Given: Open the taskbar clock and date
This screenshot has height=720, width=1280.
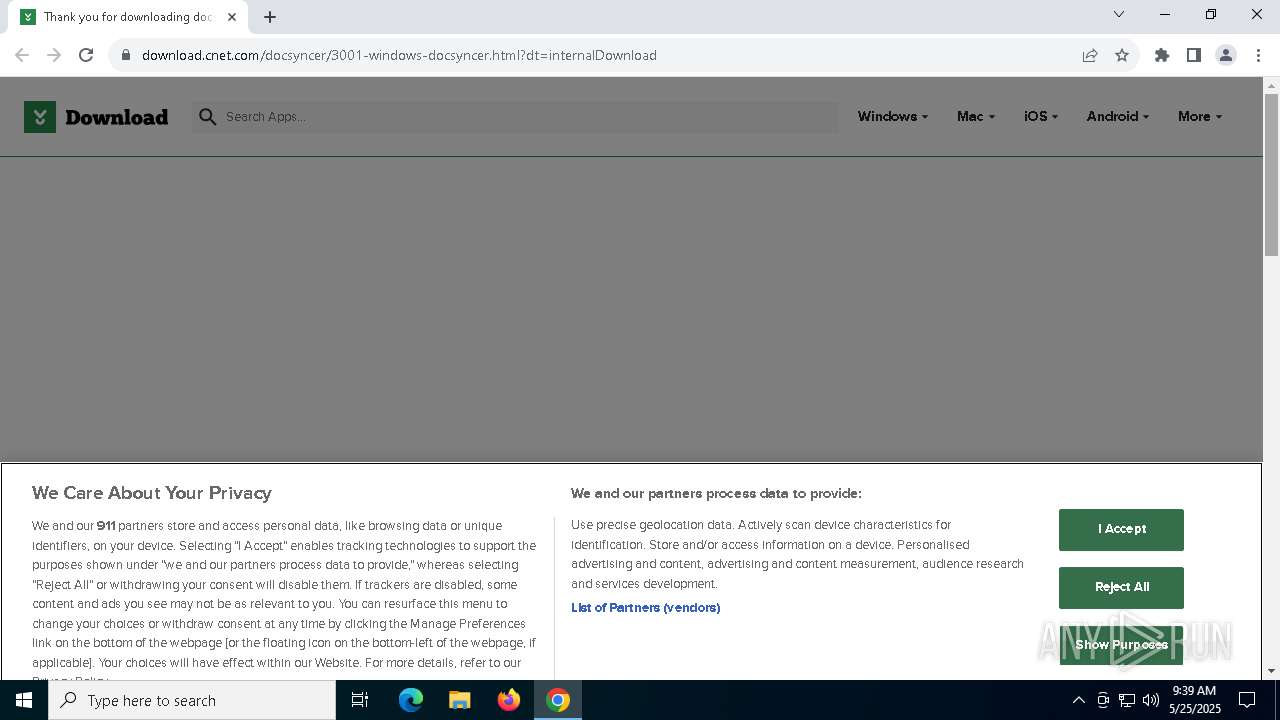Looking at the screenshot, I should 1195,700.
